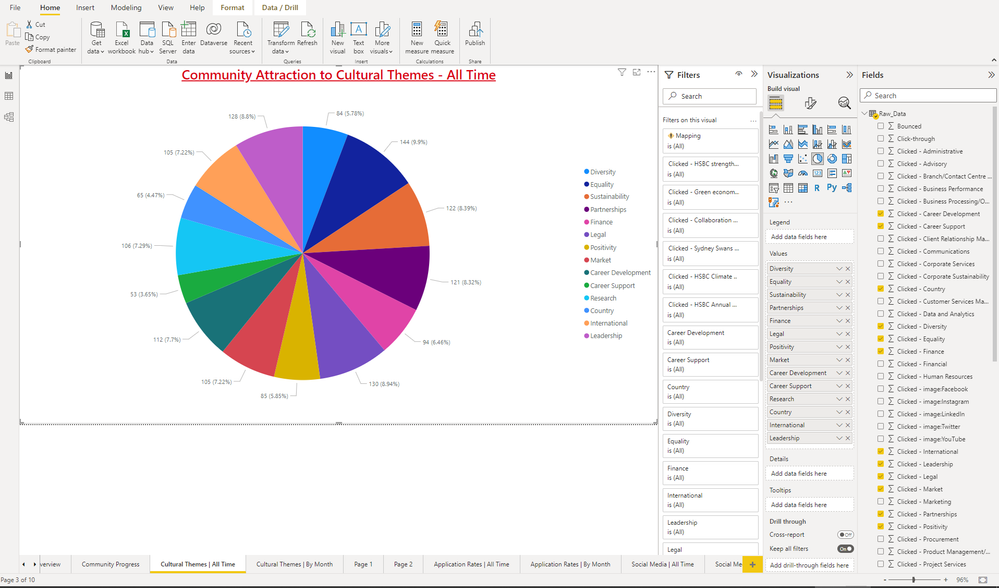Search in the Fields pane search box
Screen dimensions: 999x588
[x=928, y=96]
